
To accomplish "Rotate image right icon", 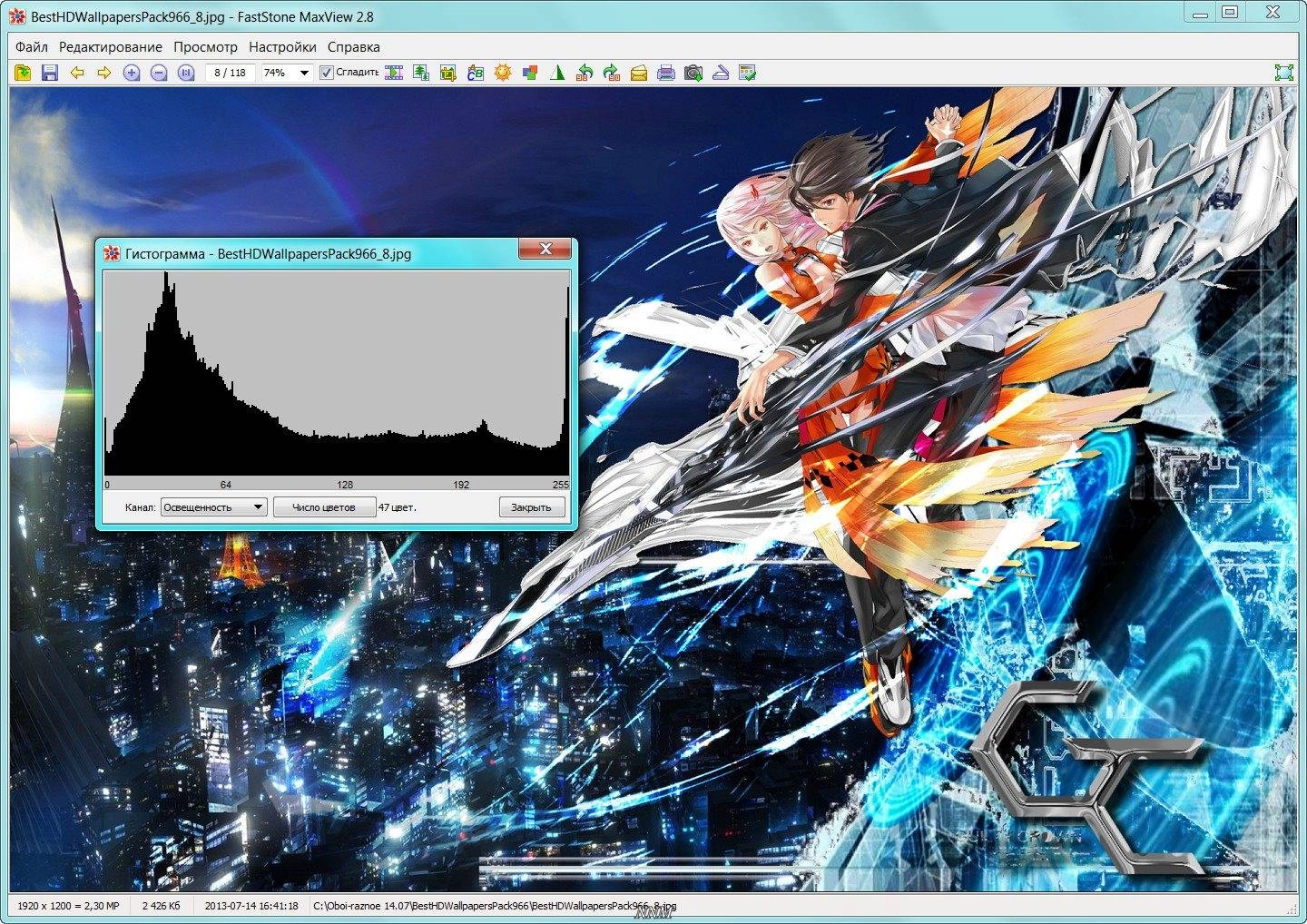I will click(x=612, y=73).
